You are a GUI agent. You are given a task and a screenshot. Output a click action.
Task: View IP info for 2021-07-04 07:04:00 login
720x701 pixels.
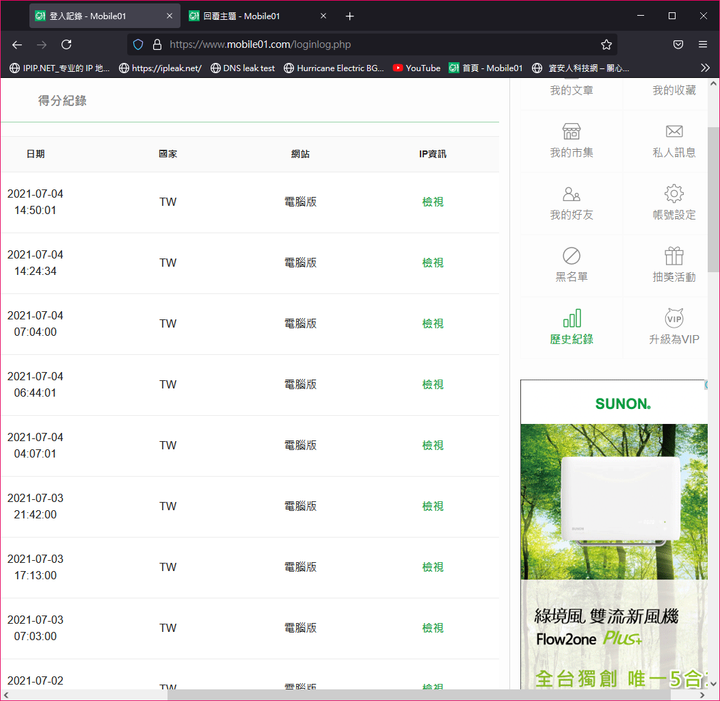[433, 324]
